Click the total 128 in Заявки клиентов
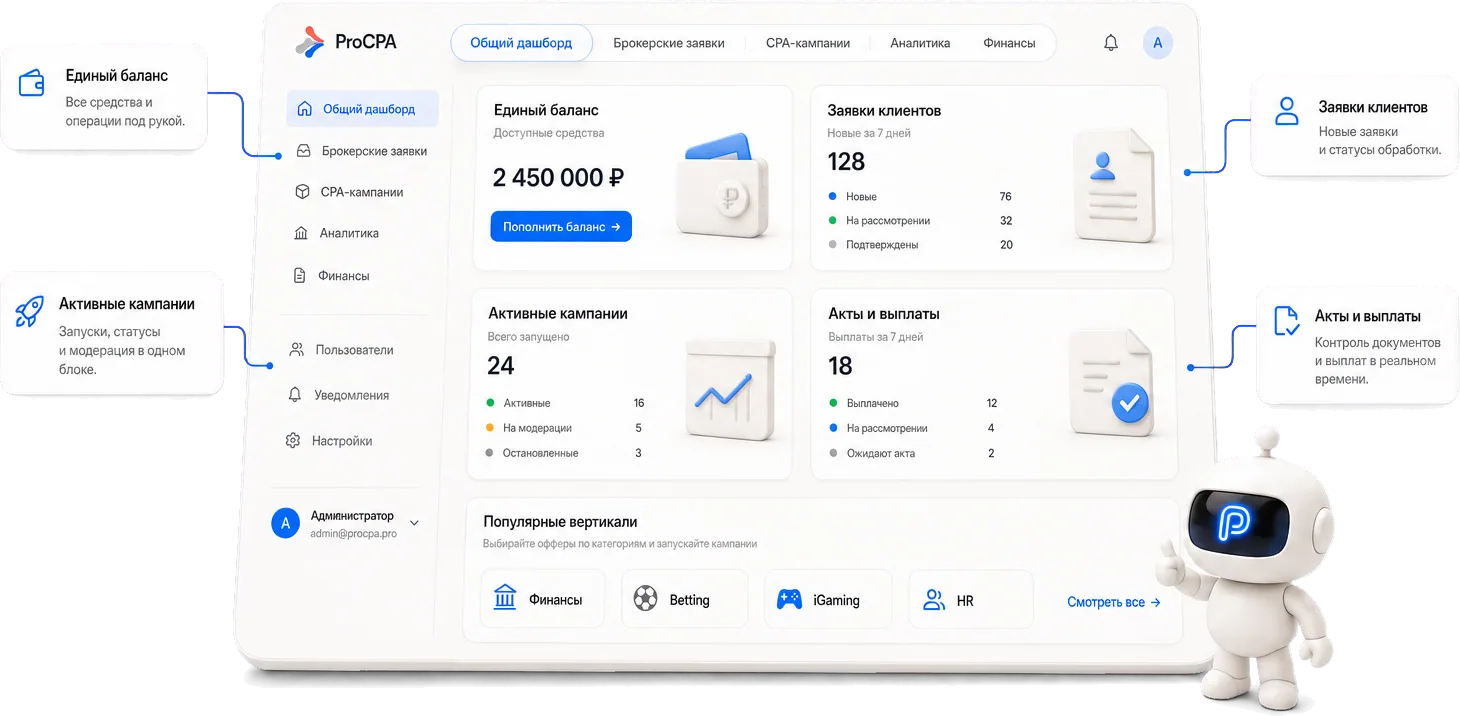 point(846,161)
